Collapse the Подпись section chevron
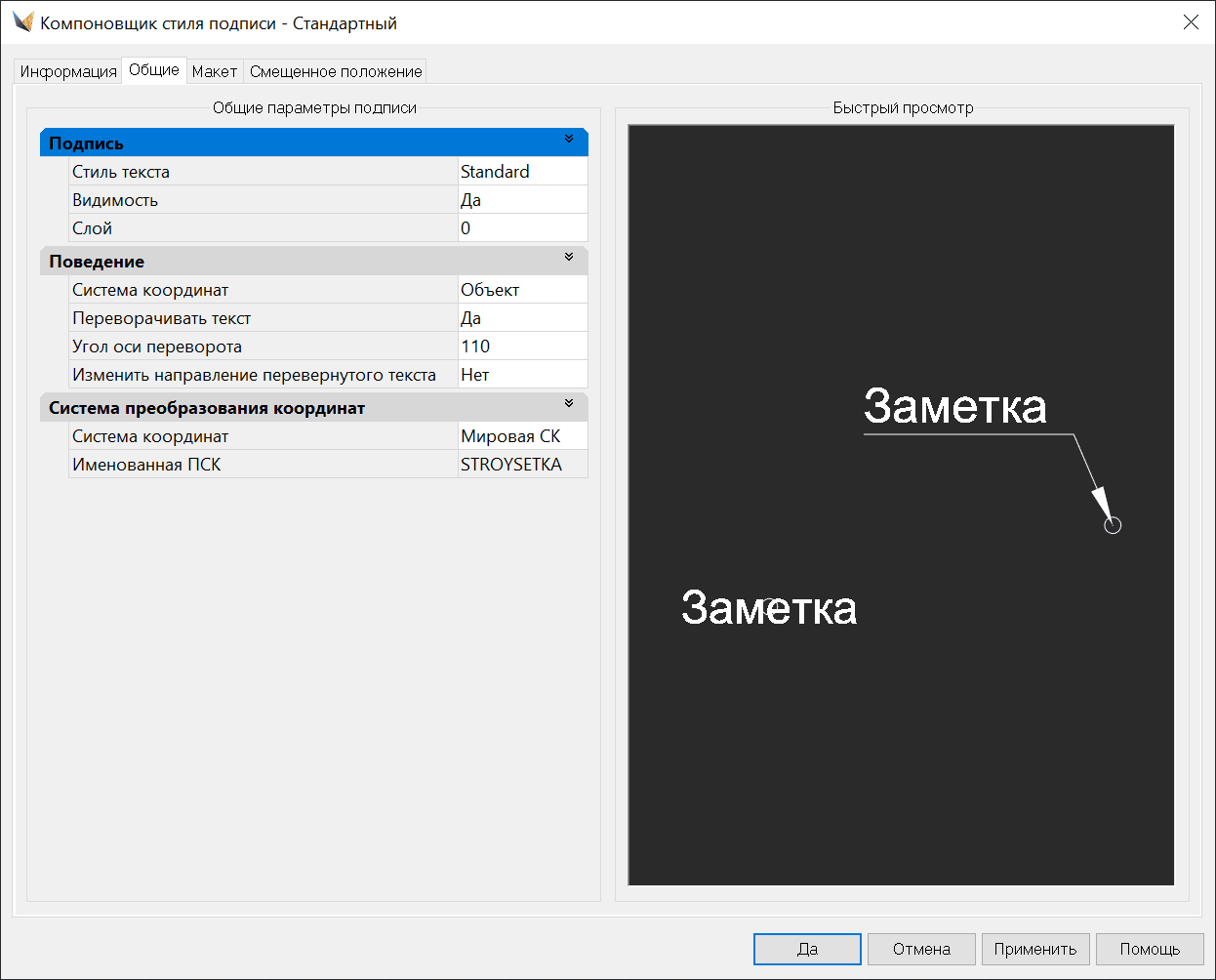 click(569, 140)
